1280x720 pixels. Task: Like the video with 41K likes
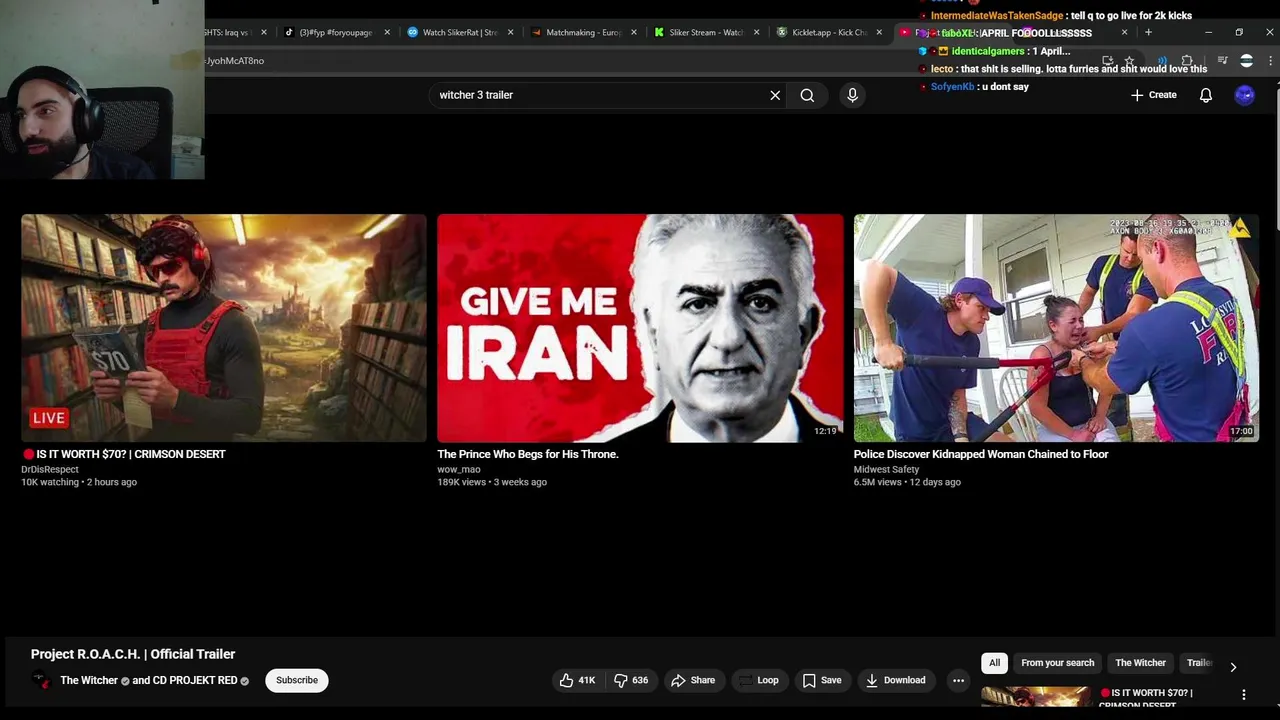(577, 680)
